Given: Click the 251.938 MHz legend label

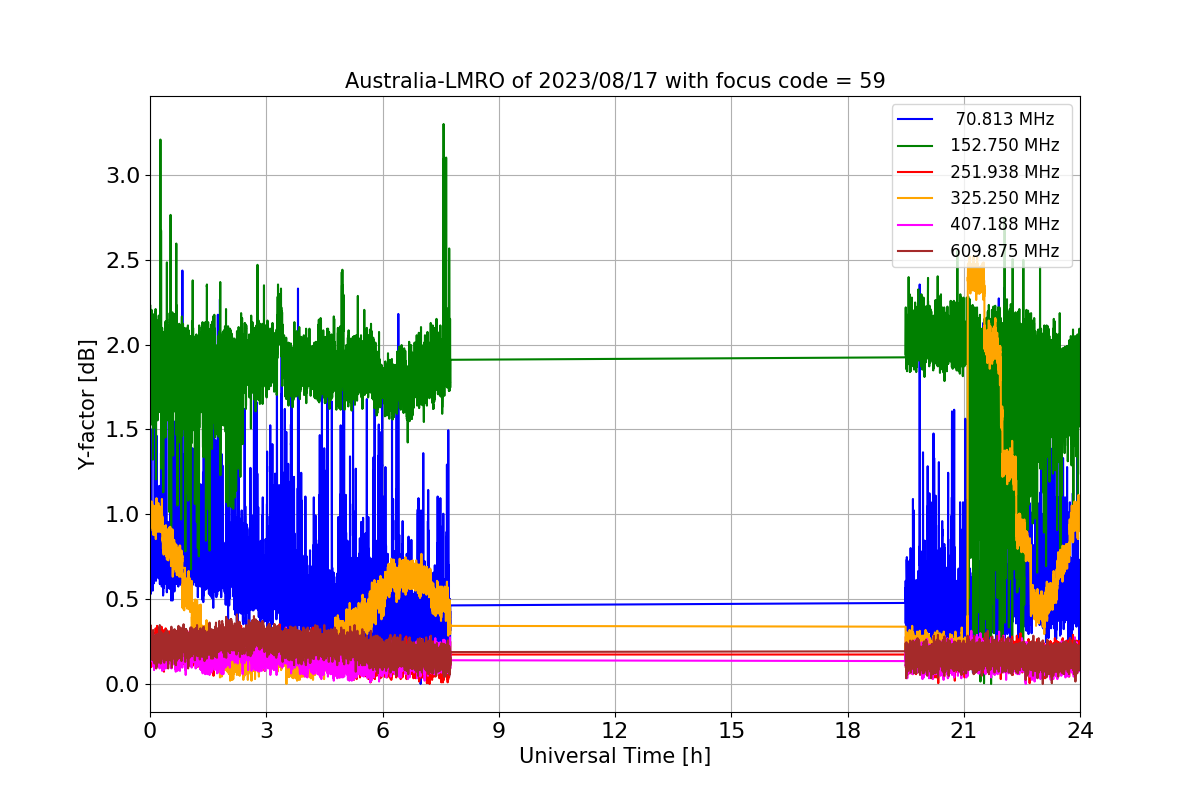Looking at the screenshot, I should [x=1005, y=172].
